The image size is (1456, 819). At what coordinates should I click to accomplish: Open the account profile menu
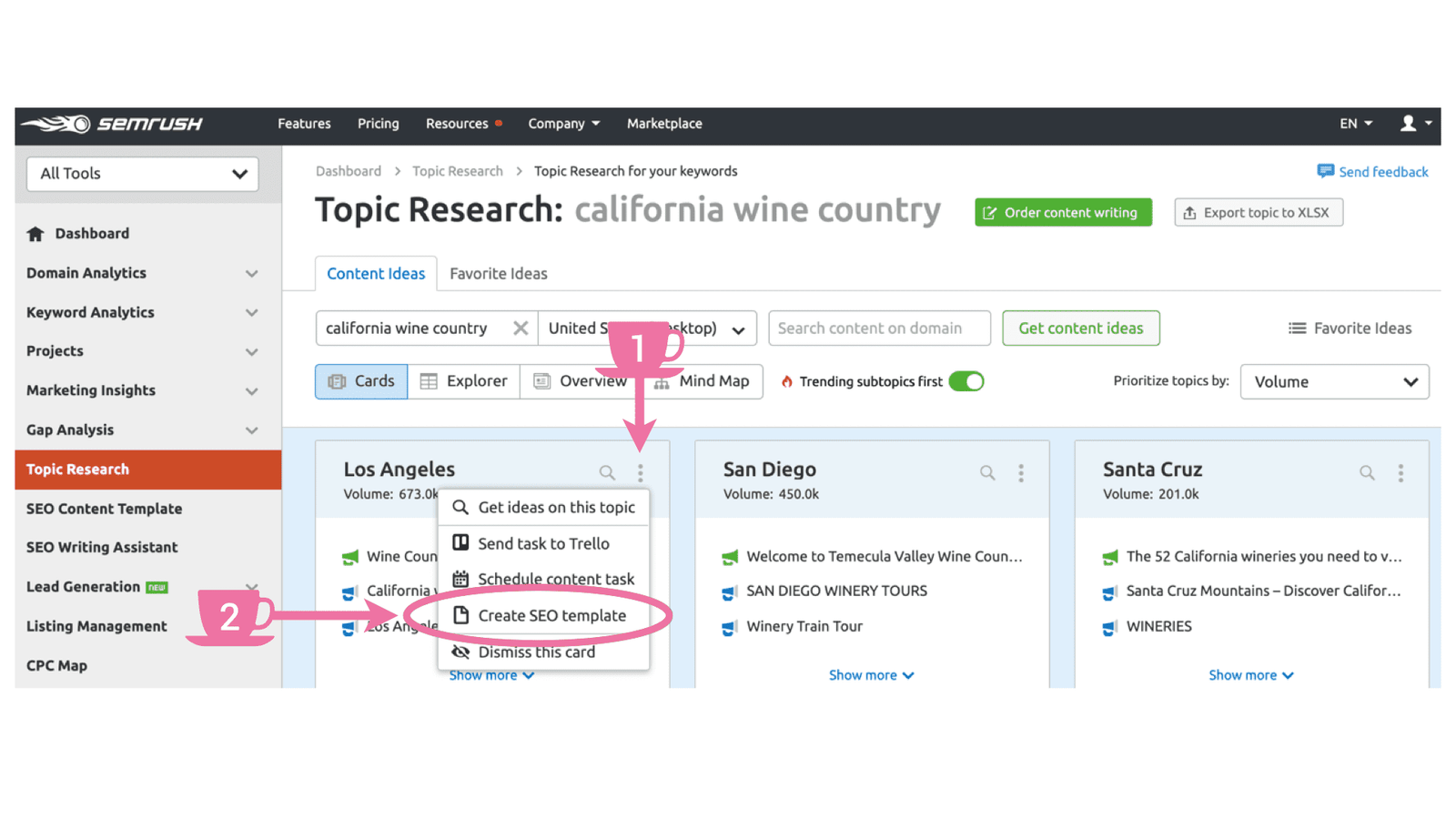1411,124
